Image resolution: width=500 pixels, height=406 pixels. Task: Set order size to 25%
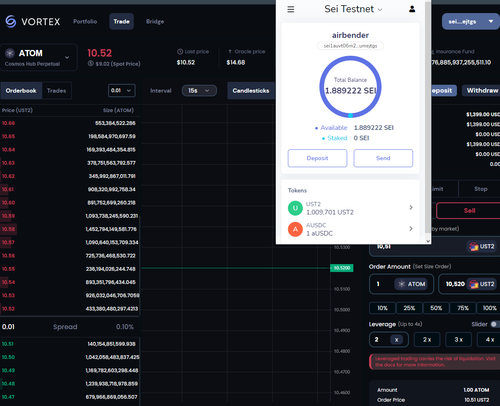409,308
